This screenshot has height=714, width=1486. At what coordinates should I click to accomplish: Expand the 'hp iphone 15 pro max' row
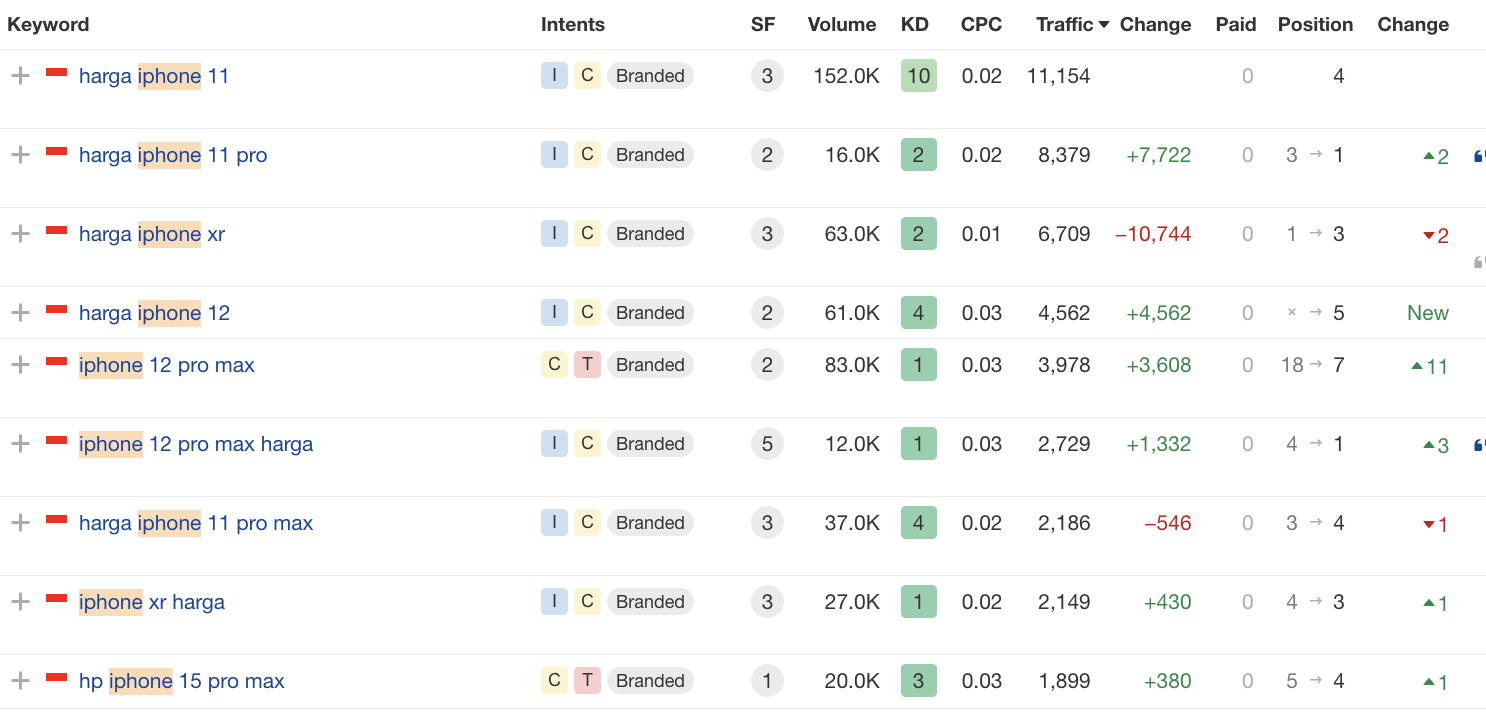[20, 681]
